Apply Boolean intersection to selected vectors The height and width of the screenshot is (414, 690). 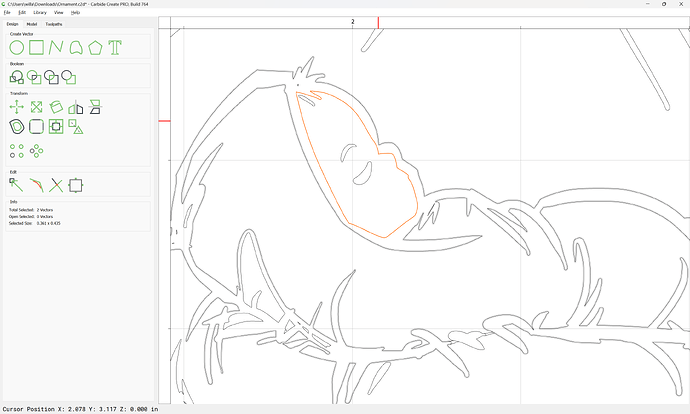pyautogui.click(x=34, y=77)
